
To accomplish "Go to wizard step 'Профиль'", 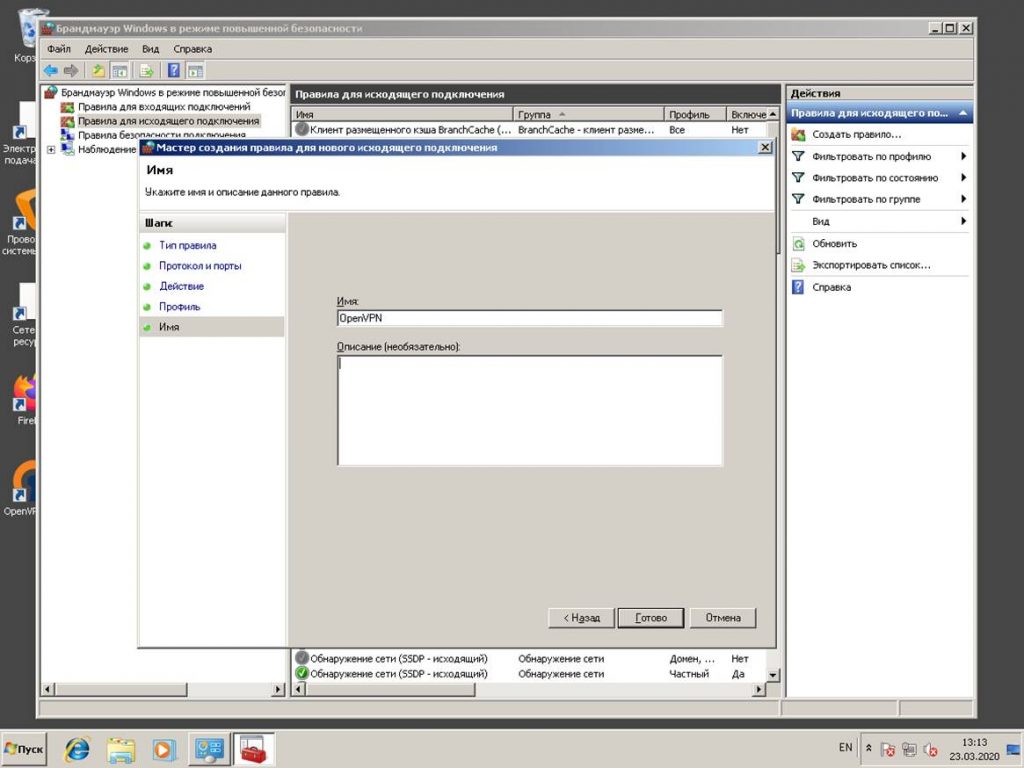I will click(180, 306).
